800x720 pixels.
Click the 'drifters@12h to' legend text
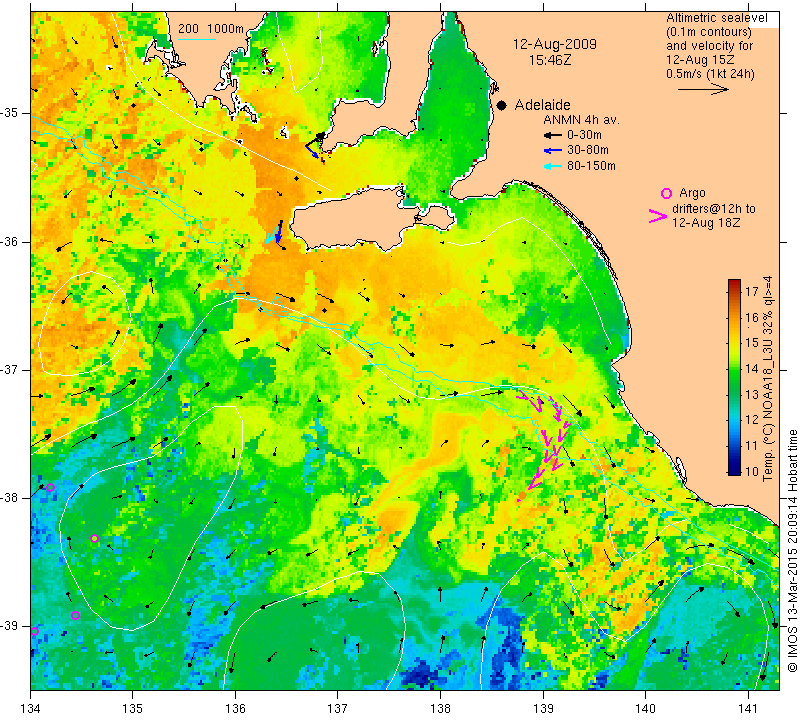[x=714, y=209]
